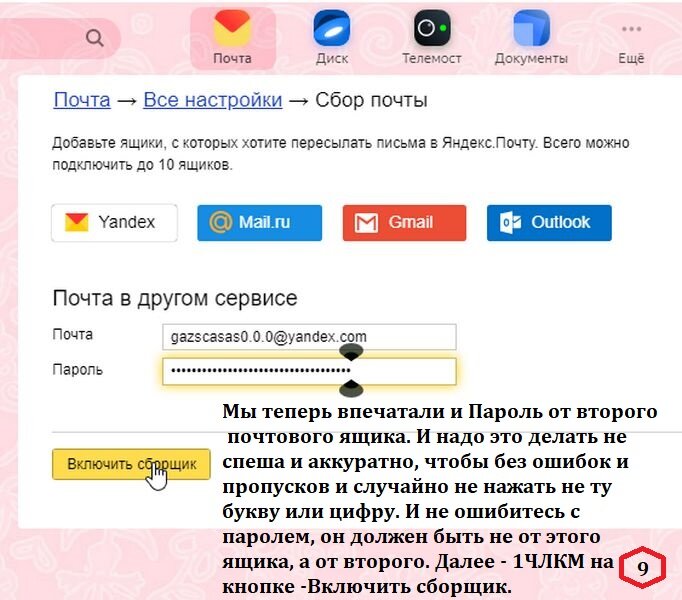
Task: Click the Почта в другом сервисе heading
Action: 175,298
